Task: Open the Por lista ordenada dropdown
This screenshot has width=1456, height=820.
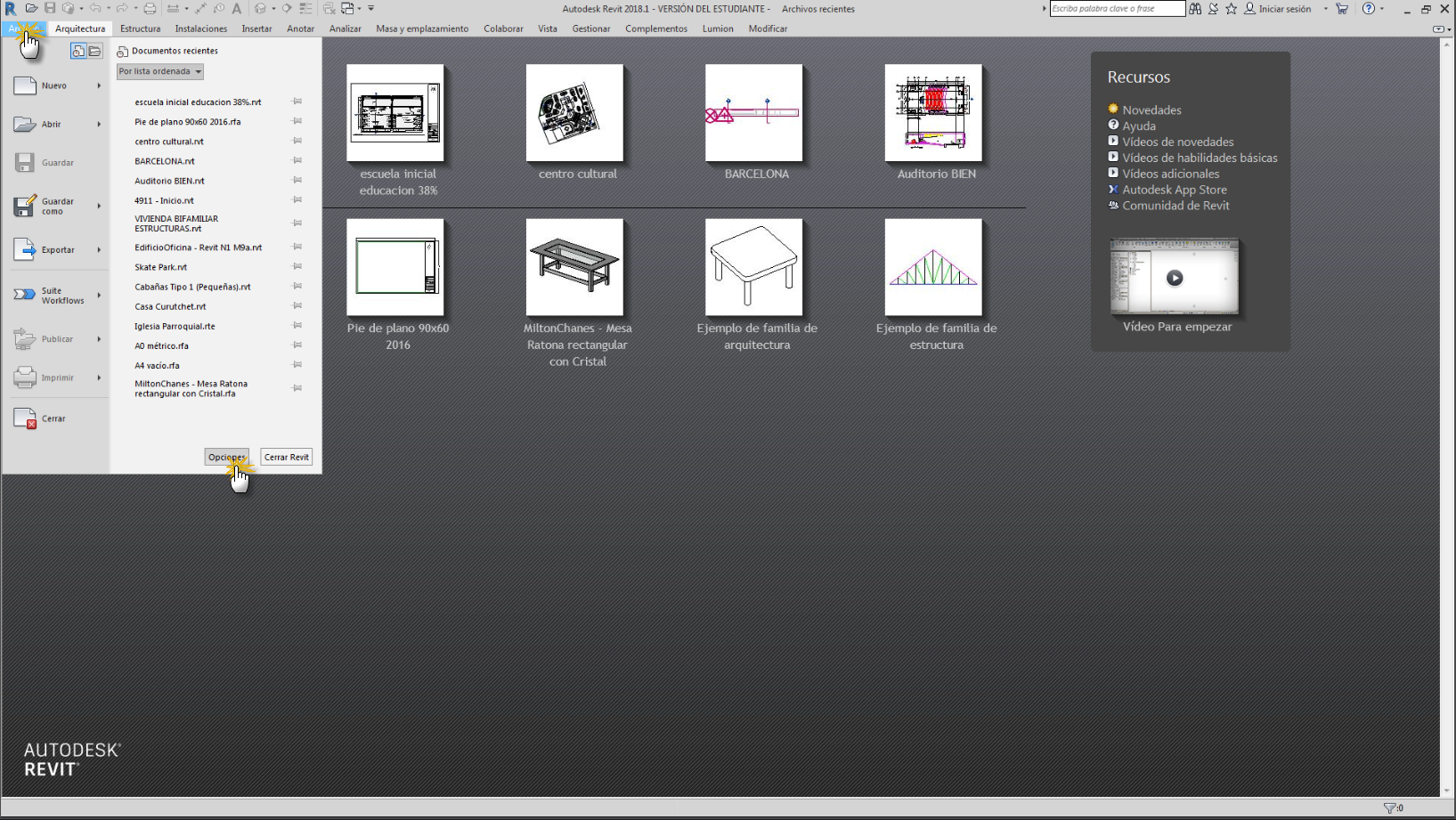Action: pos(160,71)
